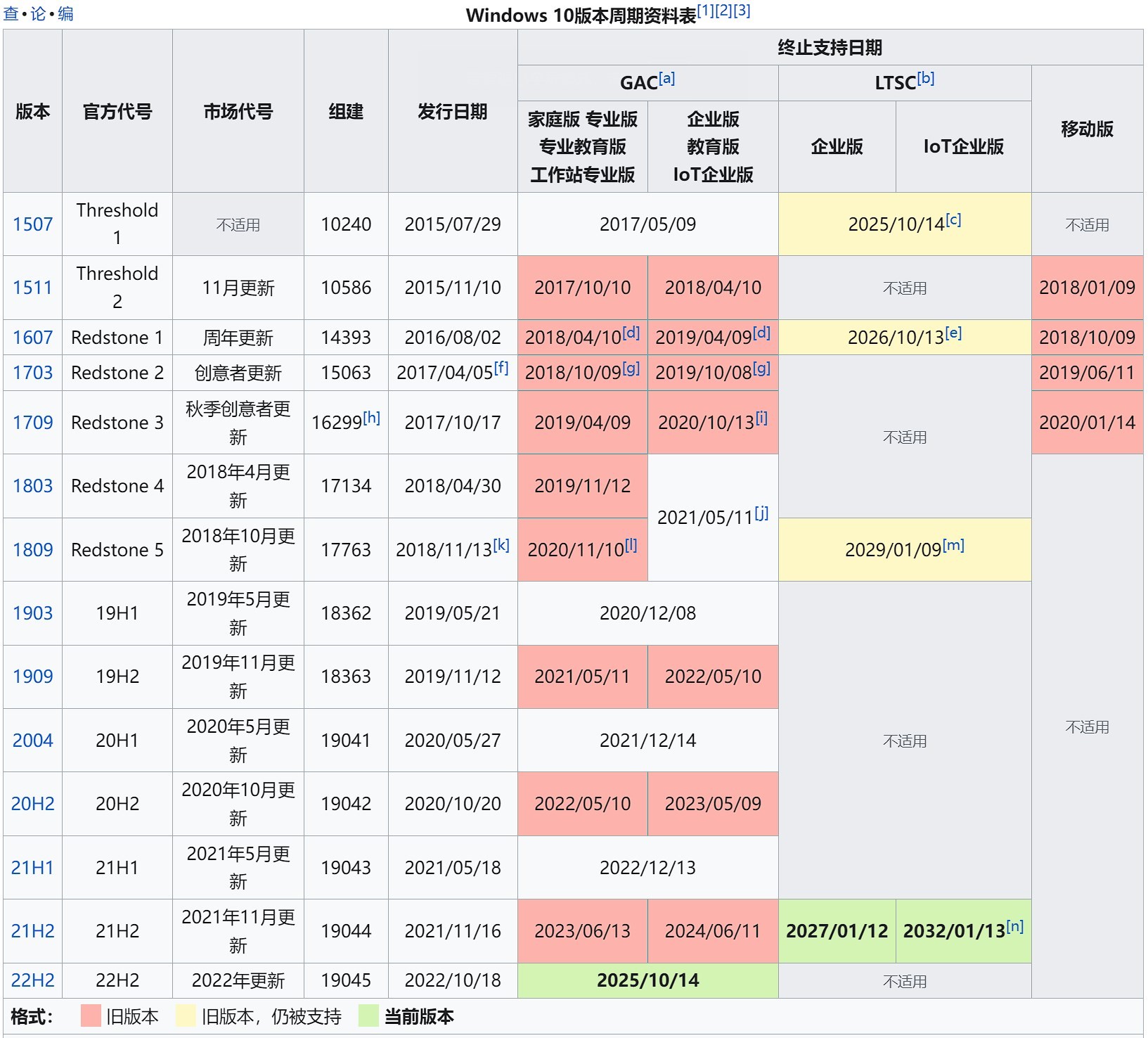Select the Windows 10版本周期资料表 title

[581, 15]
